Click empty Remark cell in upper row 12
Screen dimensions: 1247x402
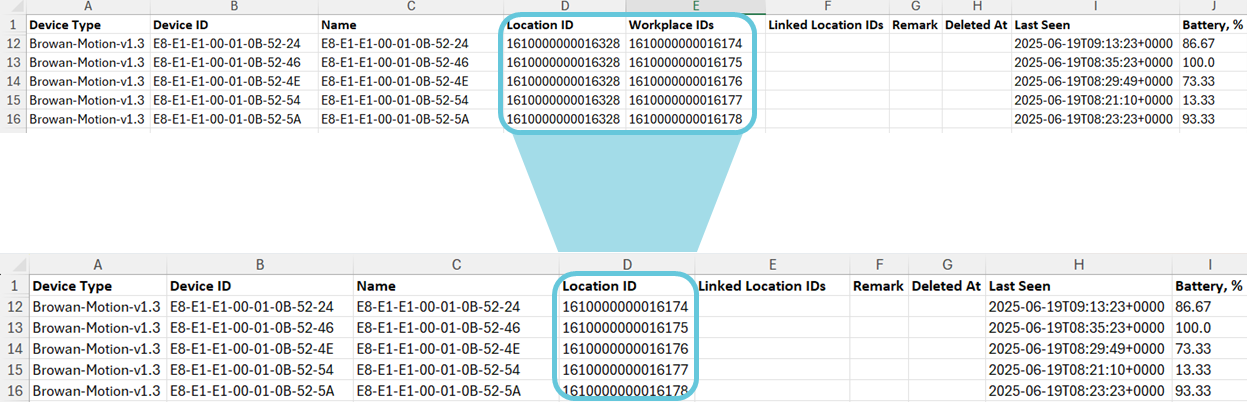(x=915, y=43)
